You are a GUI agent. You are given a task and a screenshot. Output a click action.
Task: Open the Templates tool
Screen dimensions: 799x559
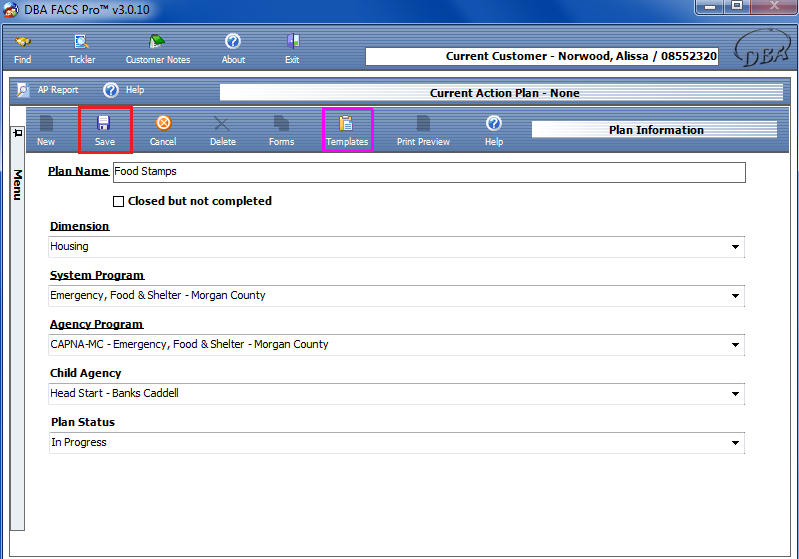(x=347, y=130)
